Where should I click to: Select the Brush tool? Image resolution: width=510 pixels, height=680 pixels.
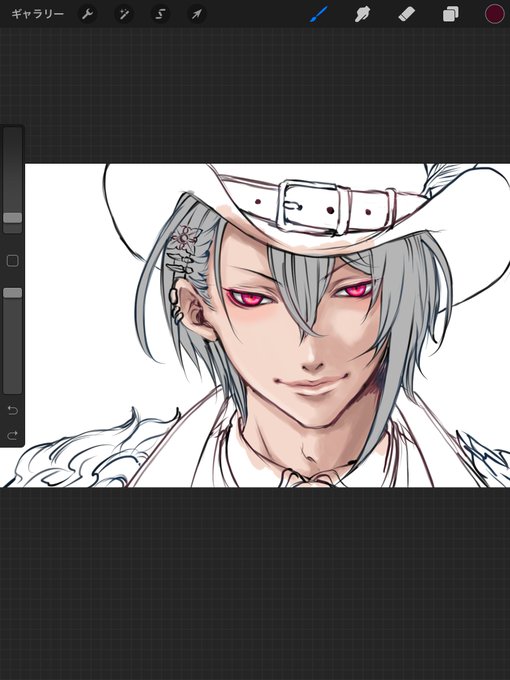tap(319, 14)
